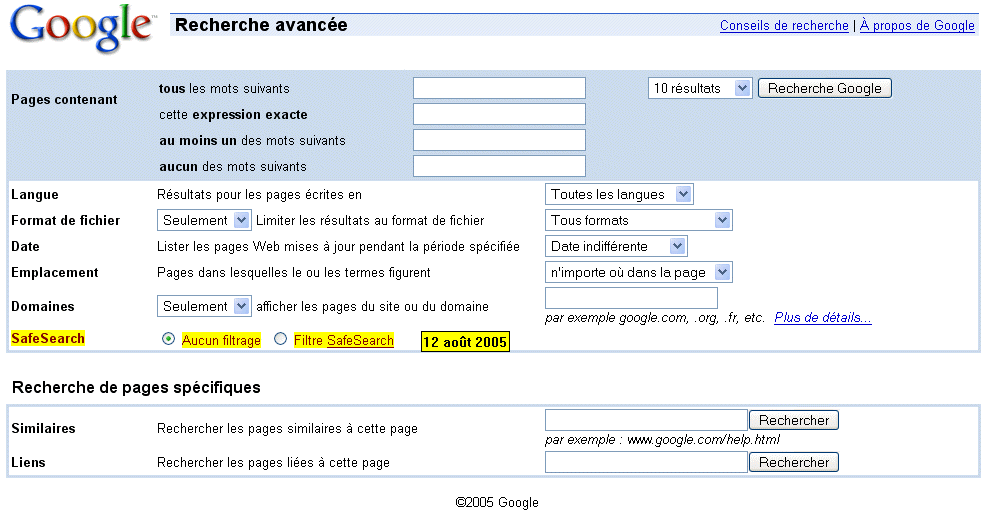Click the 'aucun des mots suivants' input box
The height and width of the screenshot is (512, 985).
(499, 166)
